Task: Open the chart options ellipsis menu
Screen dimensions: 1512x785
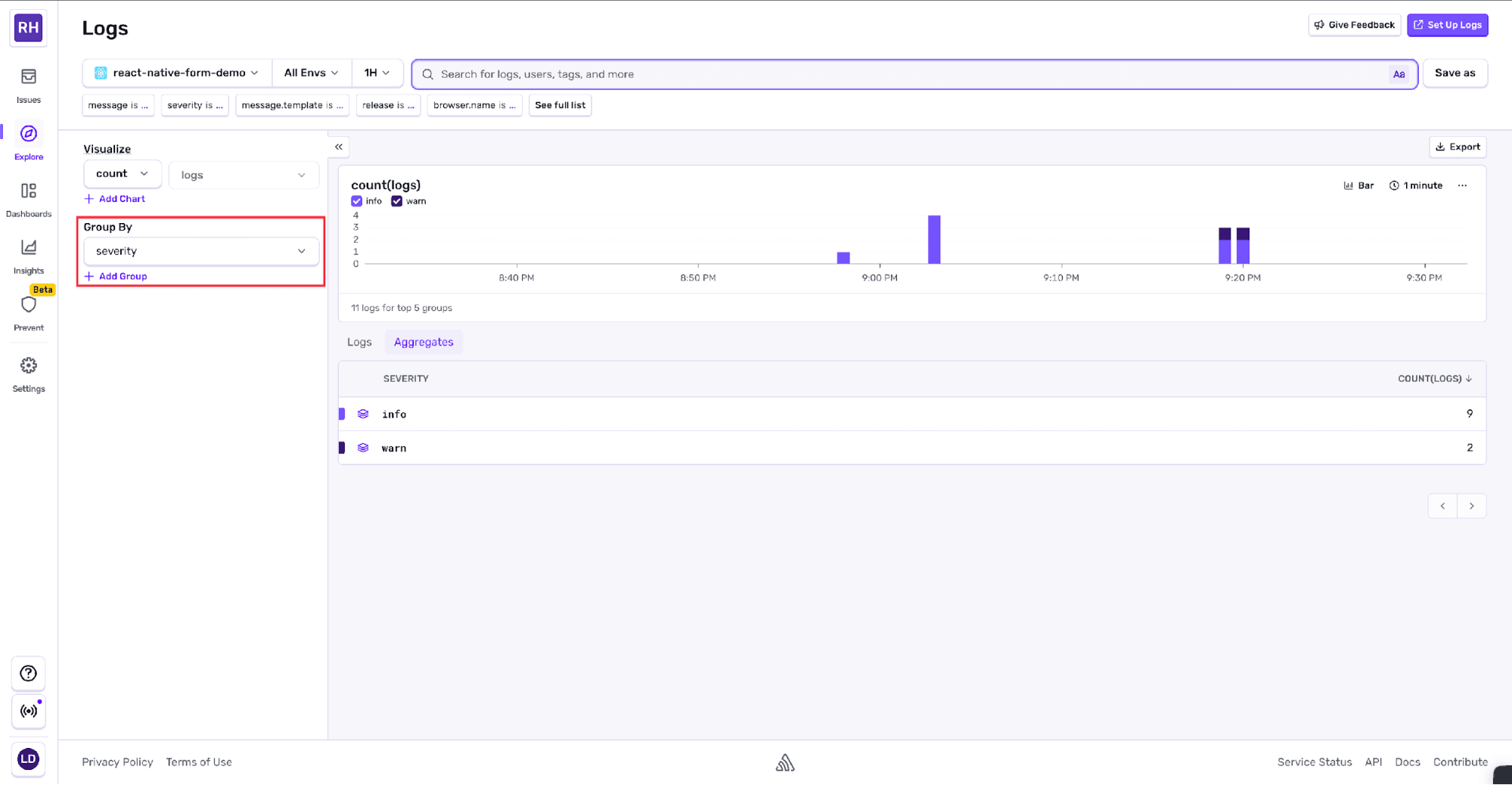Action: click(x=1462, y=185)
